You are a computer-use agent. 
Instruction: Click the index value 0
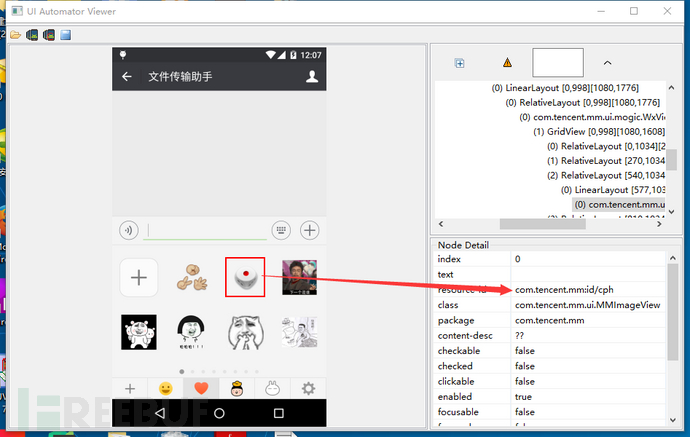518,259
